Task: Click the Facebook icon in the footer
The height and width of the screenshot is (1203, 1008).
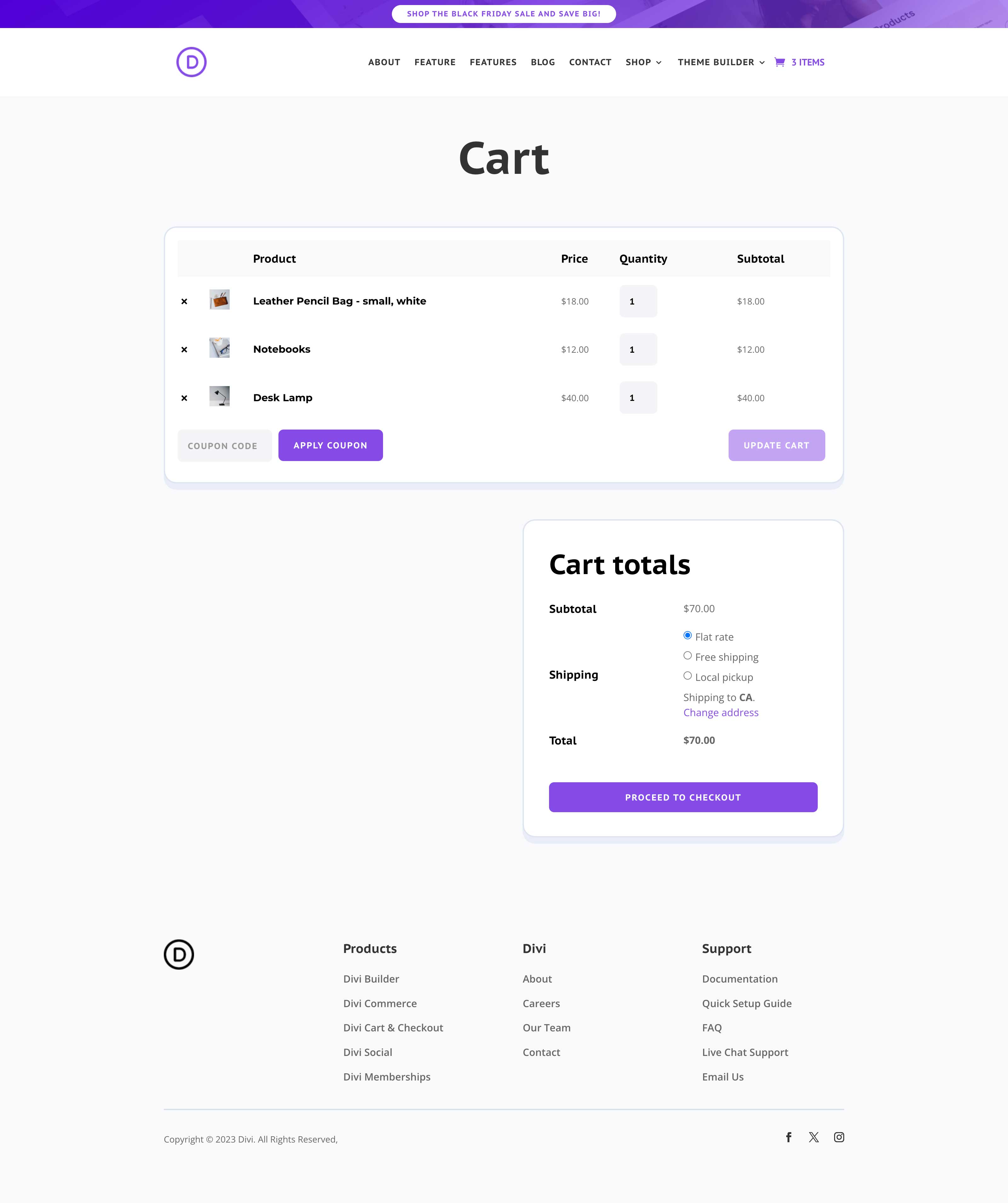Action: point(789,1137)
